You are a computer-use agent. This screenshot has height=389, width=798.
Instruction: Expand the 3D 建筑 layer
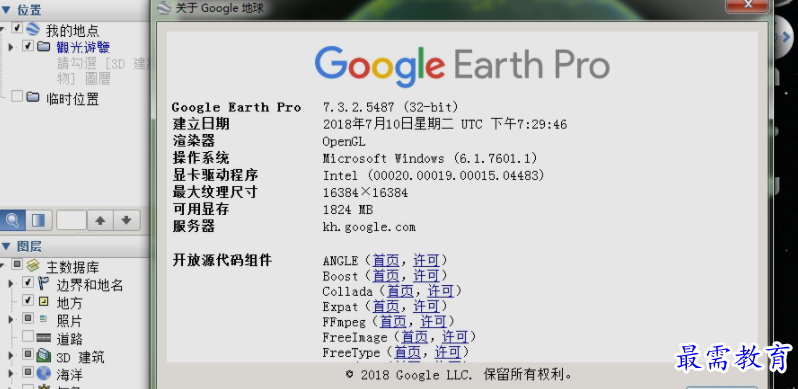pyautogui.click(x=11, y=355)
